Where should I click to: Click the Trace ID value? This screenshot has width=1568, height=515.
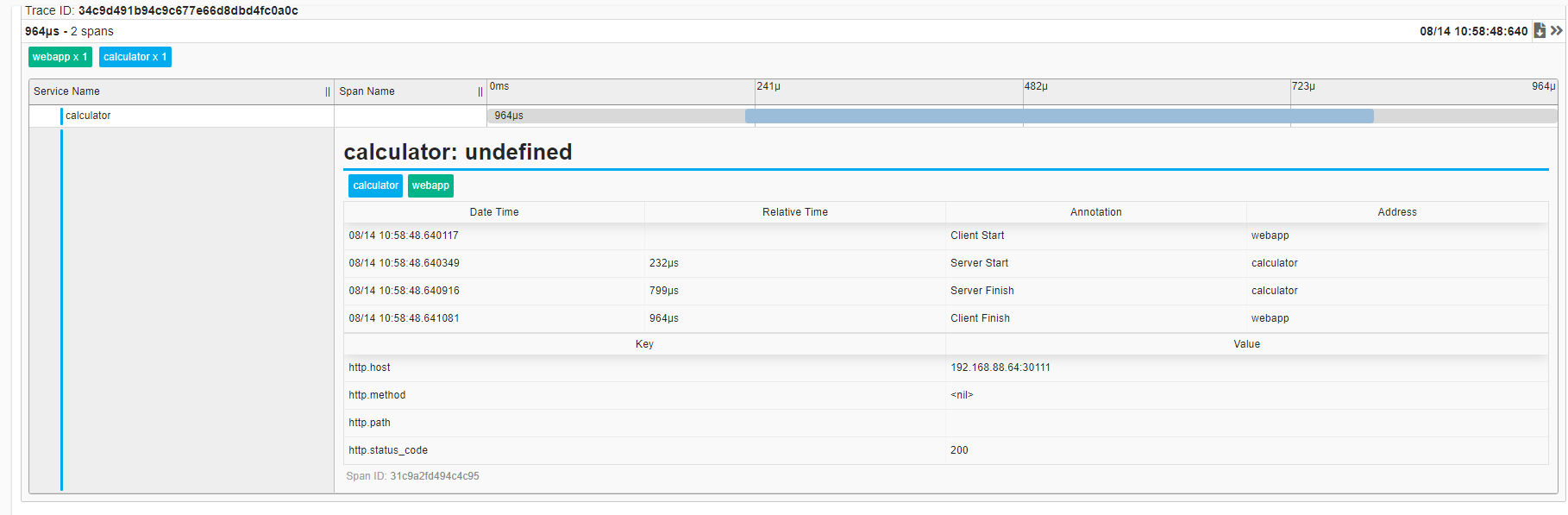click(x=188, y=10)
